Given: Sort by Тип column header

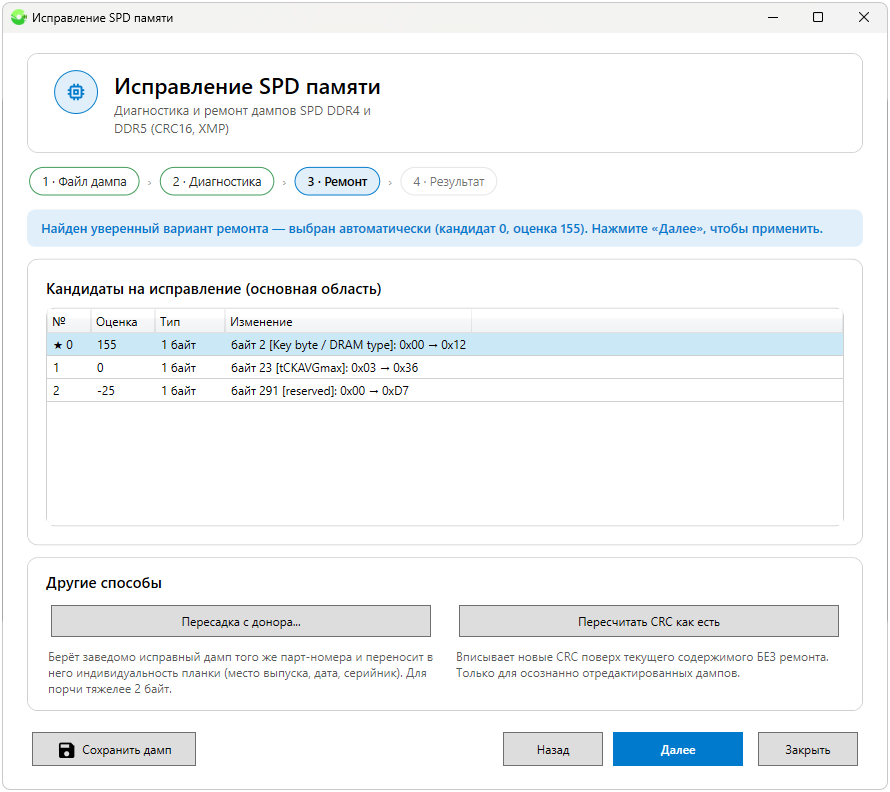Looking at the screenshot, I should click(190, 322).
